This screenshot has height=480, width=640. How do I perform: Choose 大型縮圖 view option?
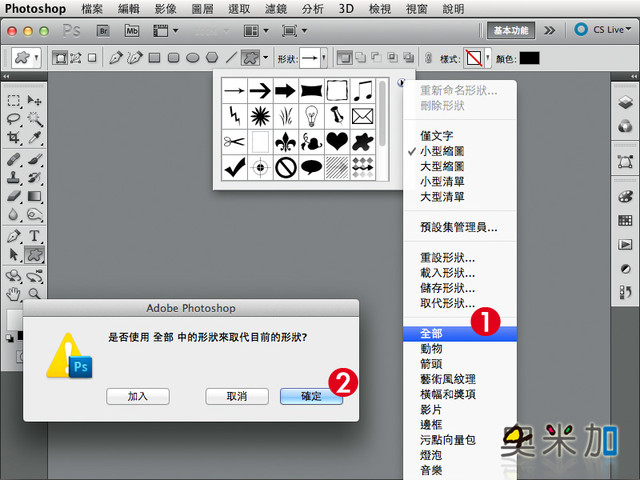coord(460,166)
